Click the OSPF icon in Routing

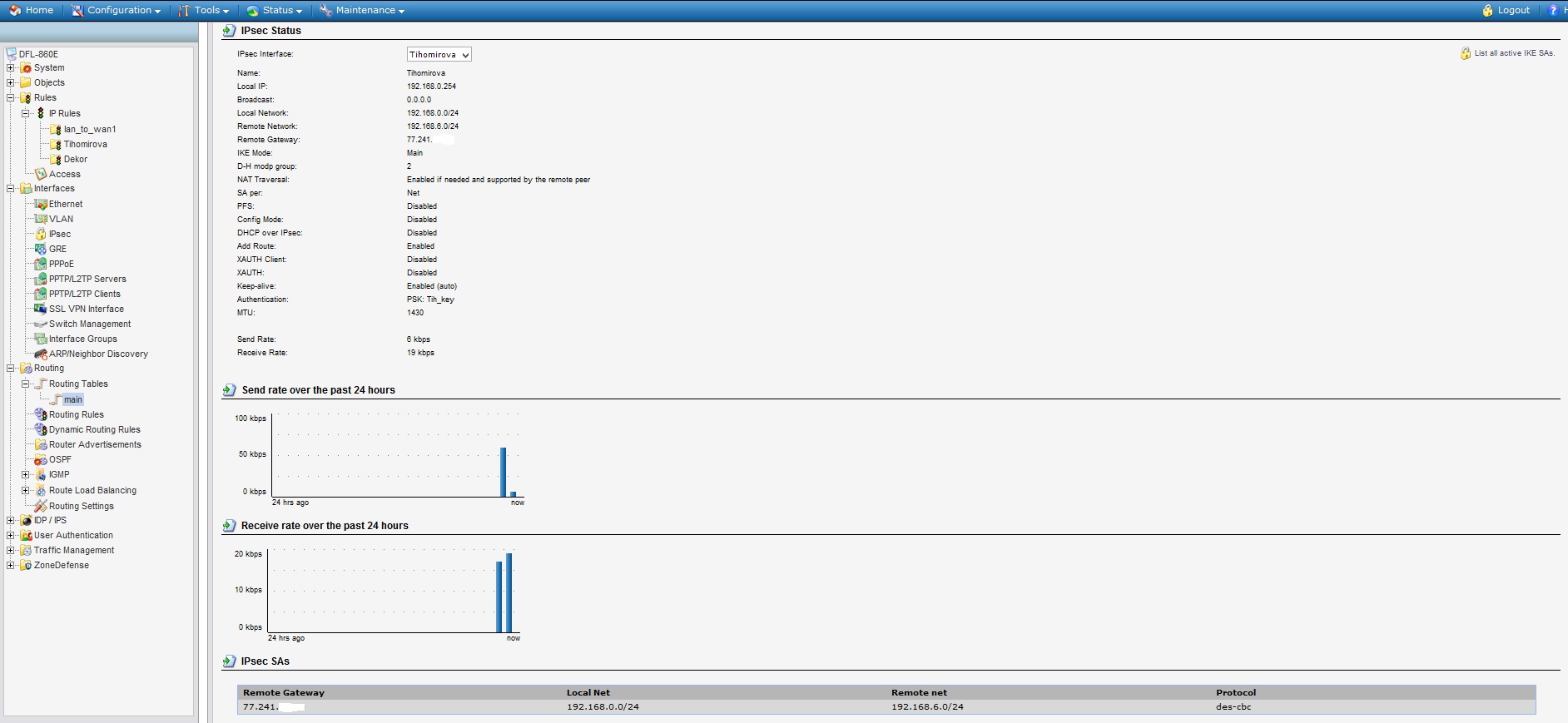(x=40, y=459)
